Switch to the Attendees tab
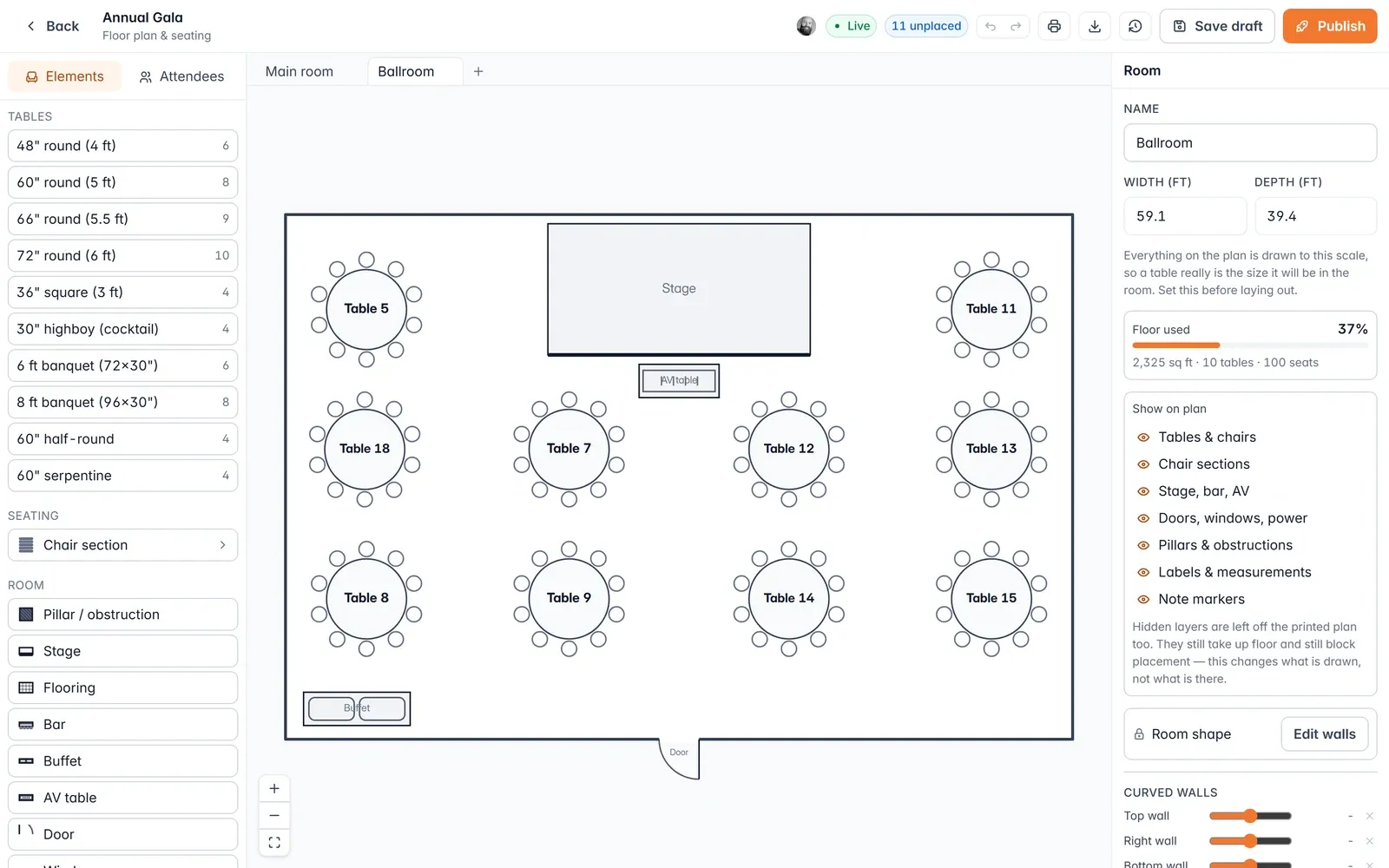Screen dimensions: 1389x868 point(181,76)
